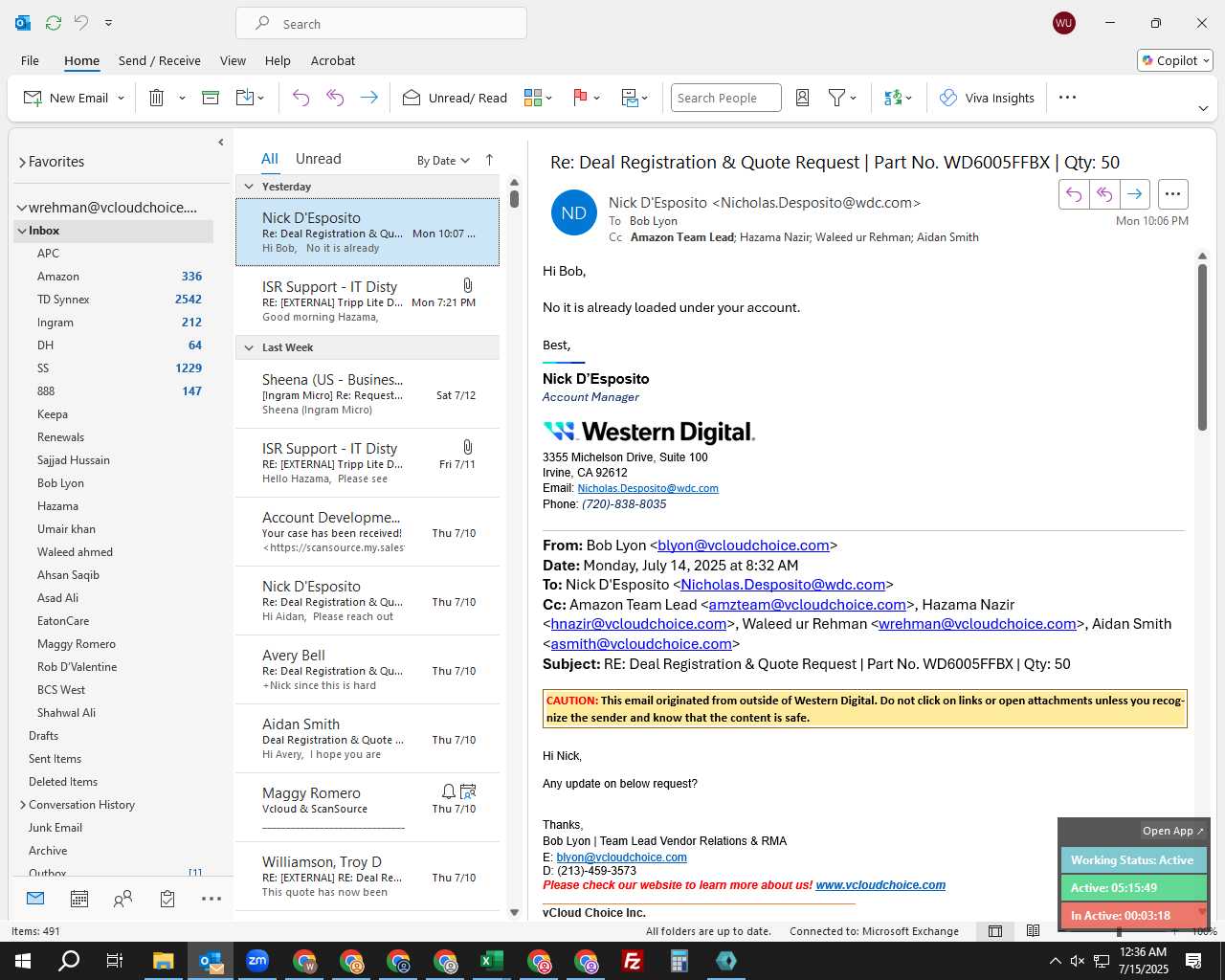Image resolution: width=1225 pixels, height=980 pixels.
Task: Click the reading pane Forward button
Action: click(x=1134, y=194)
